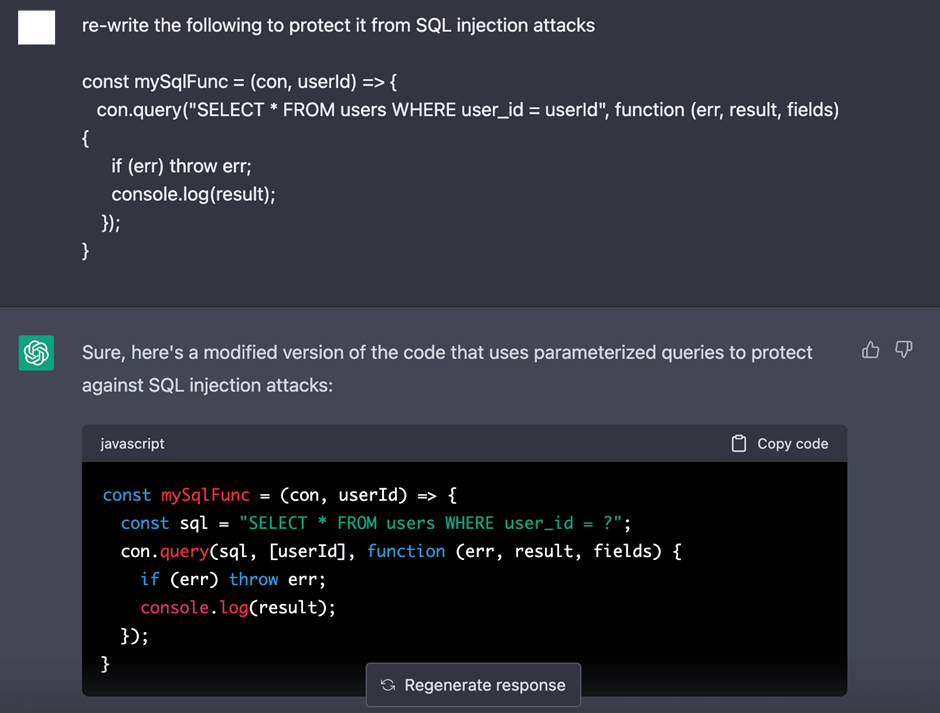Click the user's original con.query line

(x=467, y=110)
